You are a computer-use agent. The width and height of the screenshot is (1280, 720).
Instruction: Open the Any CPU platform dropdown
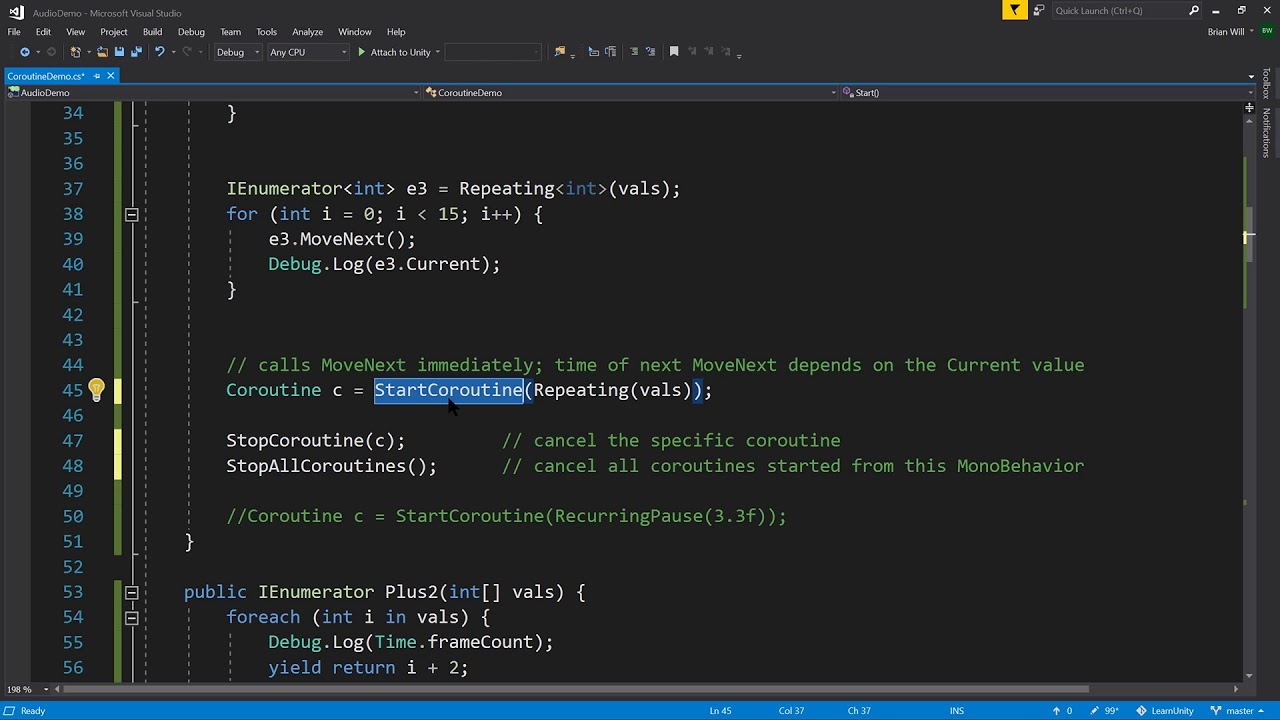coord(308,52)
